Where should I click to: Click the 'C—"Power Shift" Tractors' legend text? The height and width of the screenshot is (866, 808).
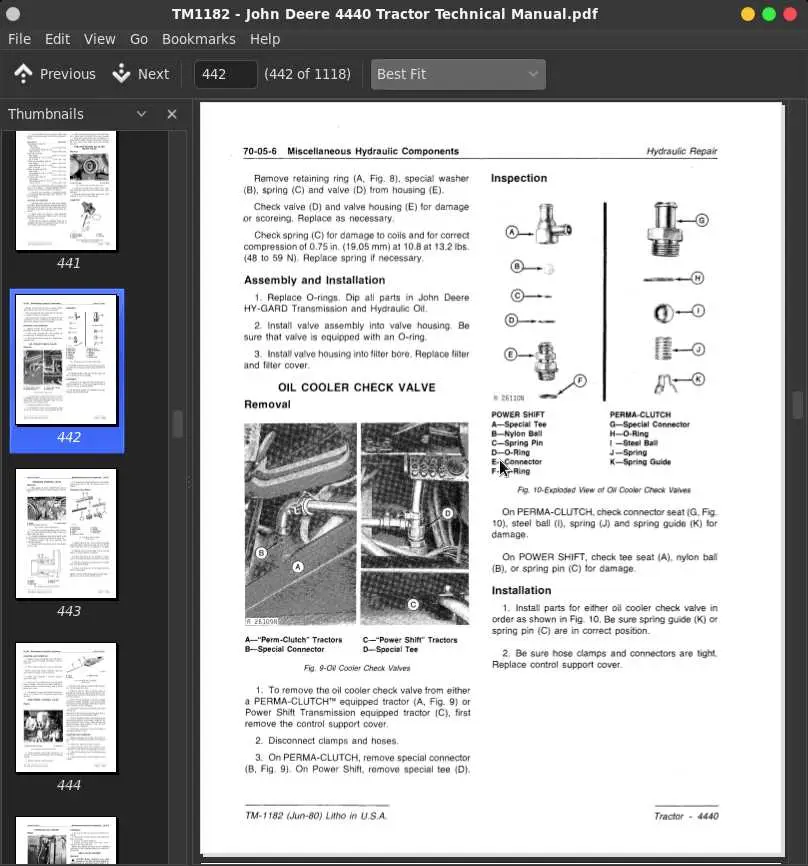410,640
